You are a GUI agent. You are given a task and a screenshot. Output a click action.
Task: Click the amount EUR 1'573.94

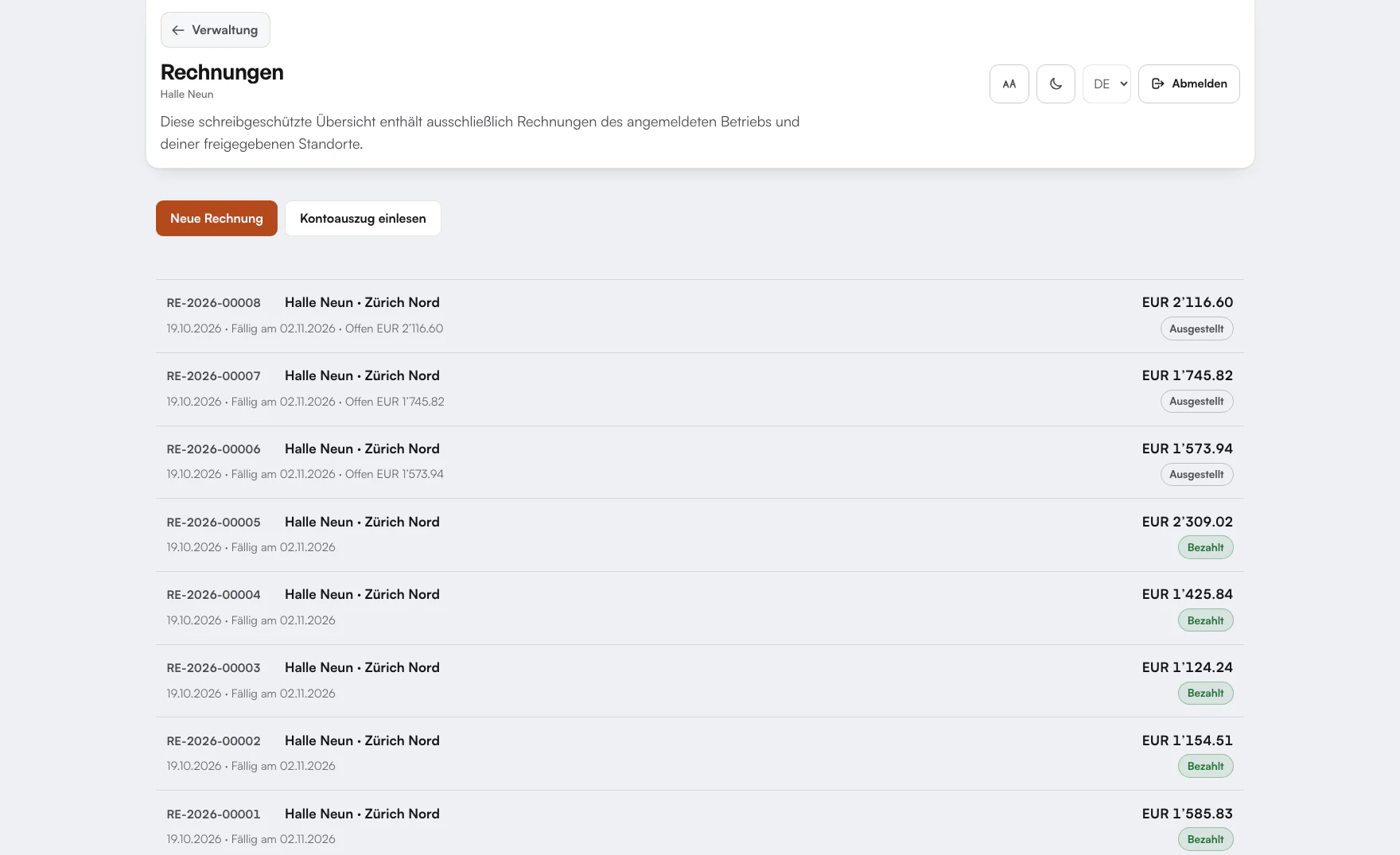[x=1187, y=449]
